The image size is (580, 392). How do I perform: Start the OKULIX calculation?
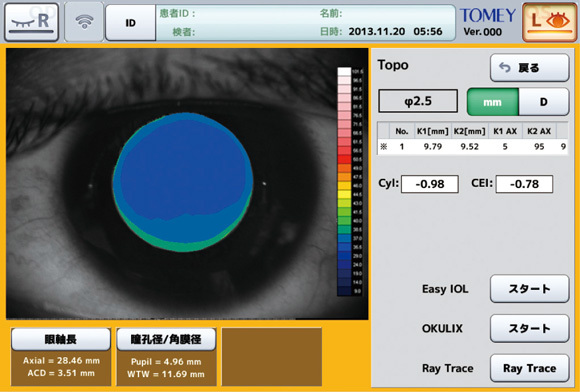(529, 328)
